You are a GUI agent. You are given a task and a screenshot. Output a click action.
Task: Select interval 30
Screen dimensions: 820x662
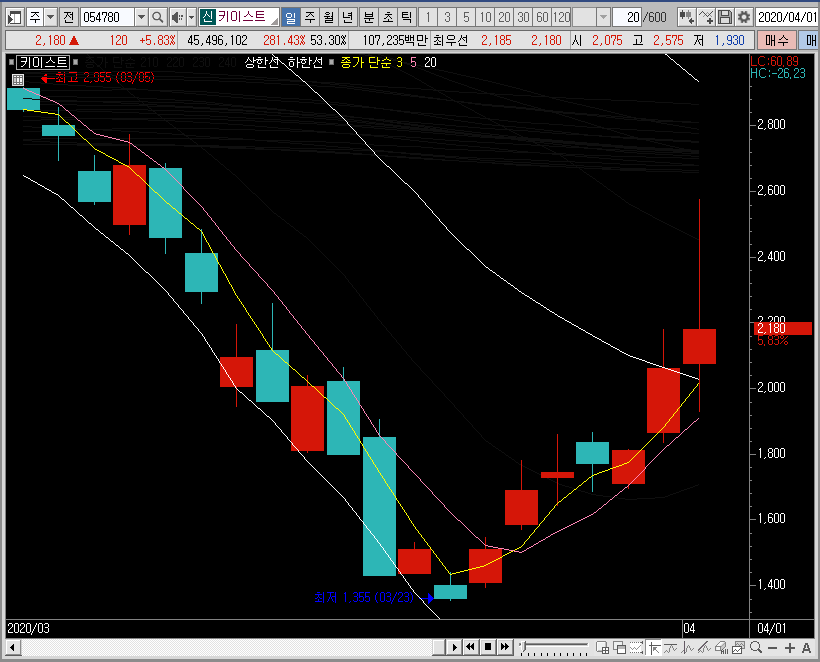click(523, 17)
